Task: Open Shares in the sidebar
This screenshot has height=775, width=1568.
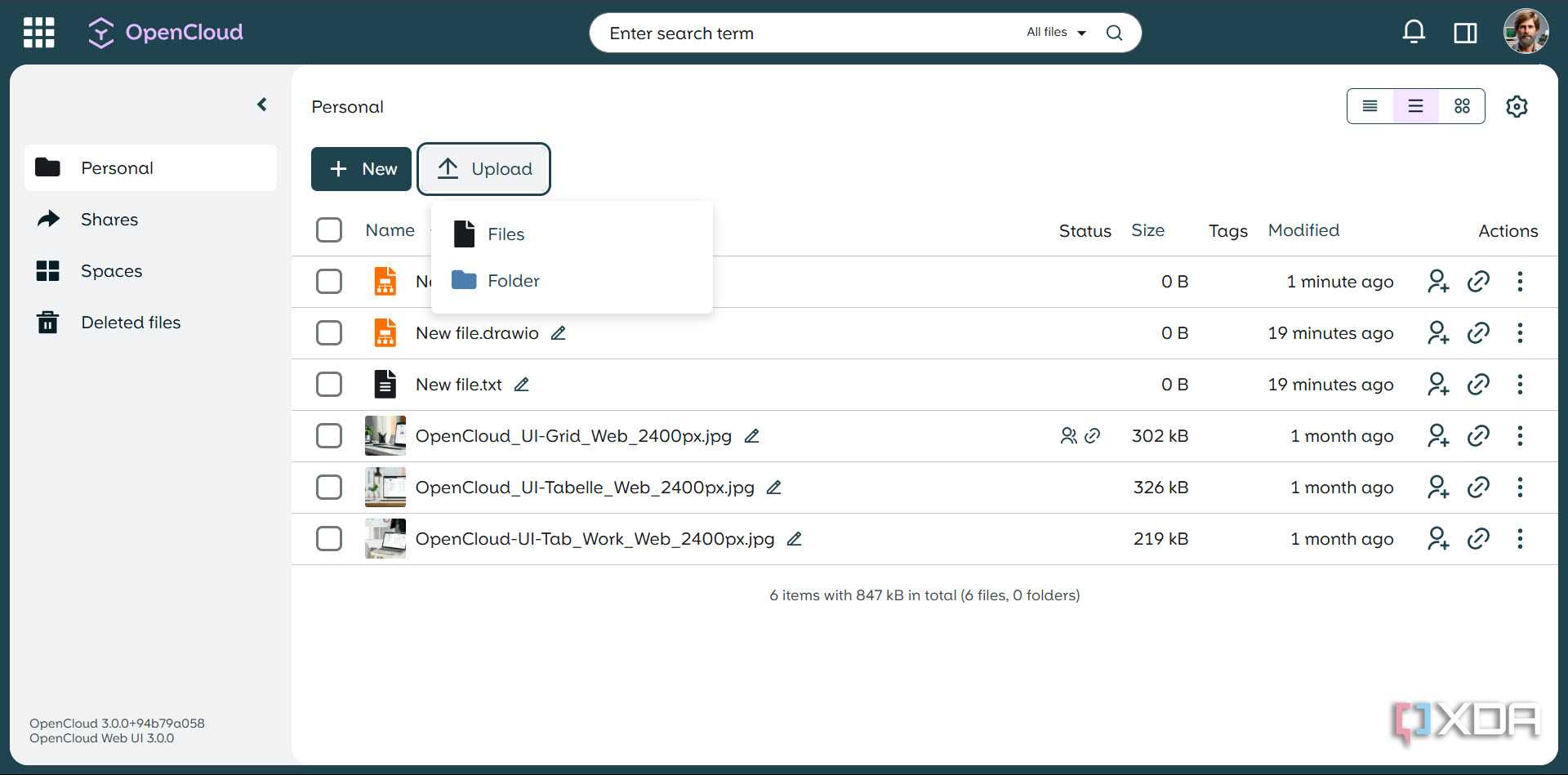Action: tap(151, 220)
